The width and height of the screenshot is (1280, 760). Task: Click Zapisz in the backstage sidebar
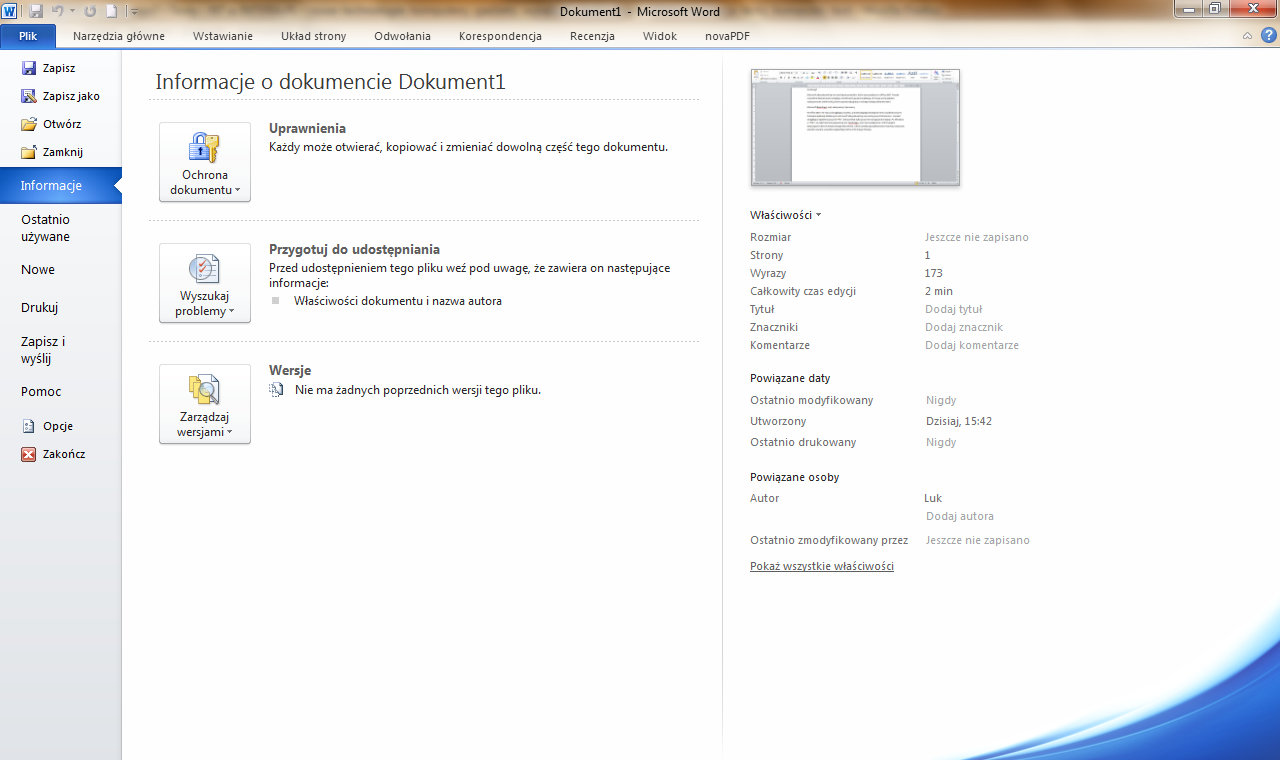60,68
